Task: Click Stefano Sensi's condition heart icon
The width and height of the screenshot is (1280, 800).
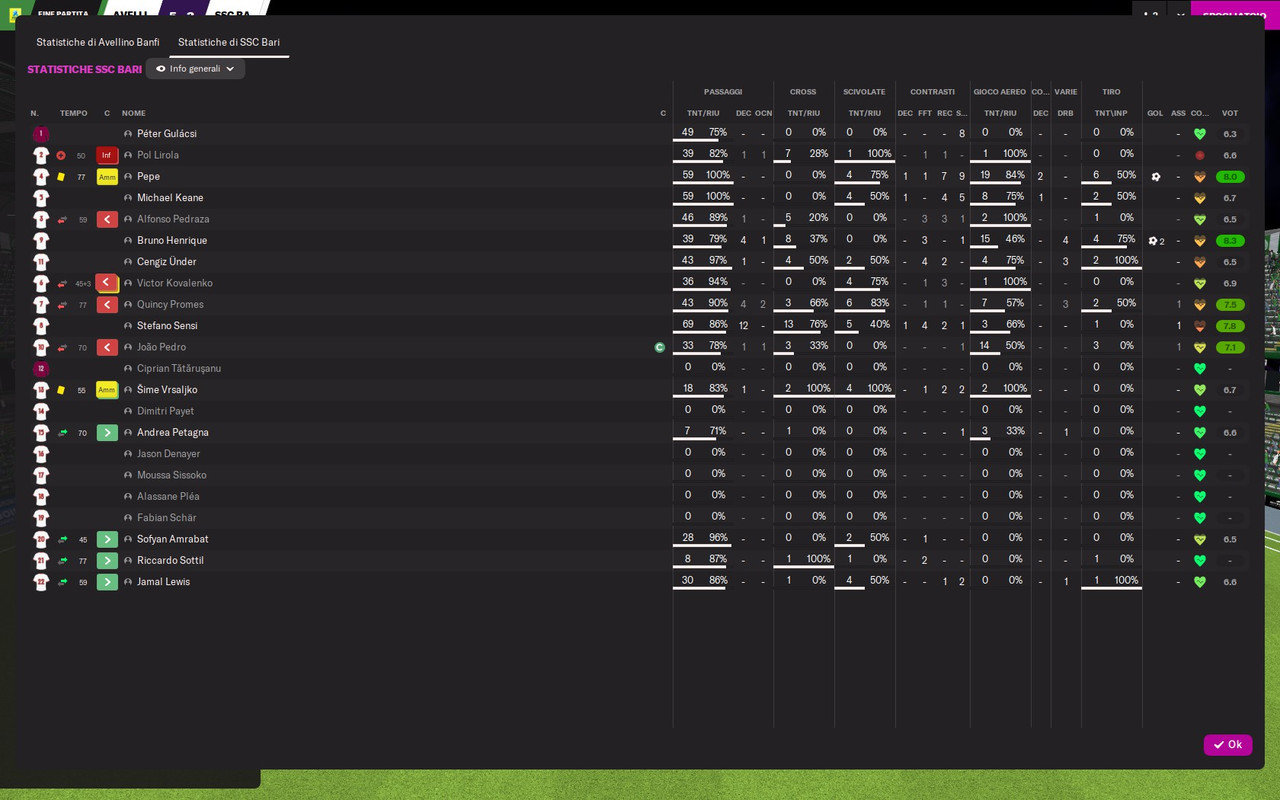Action: point(1200,326)
